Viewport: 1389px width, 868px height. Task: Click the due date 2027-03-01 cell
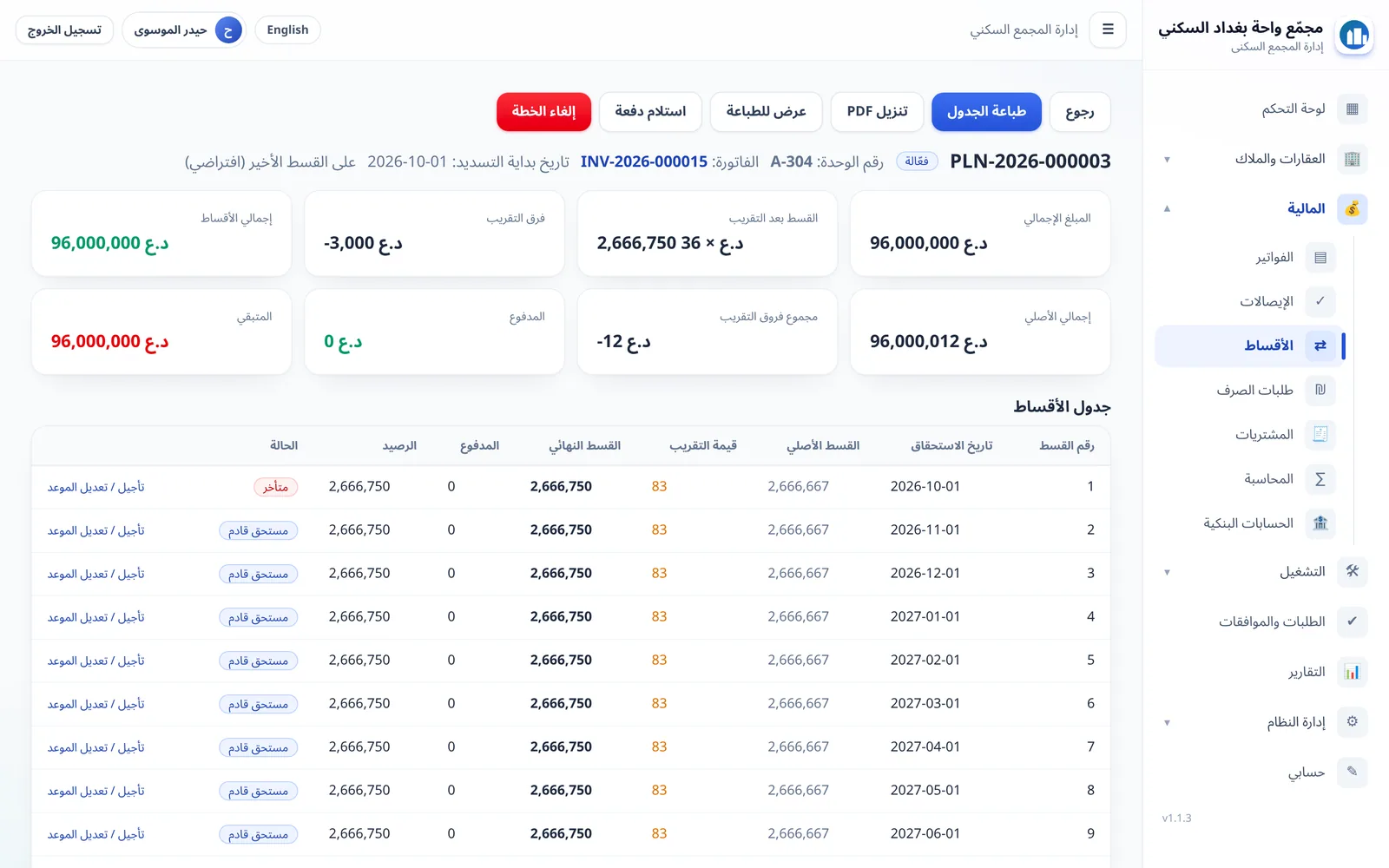(925, 704)
